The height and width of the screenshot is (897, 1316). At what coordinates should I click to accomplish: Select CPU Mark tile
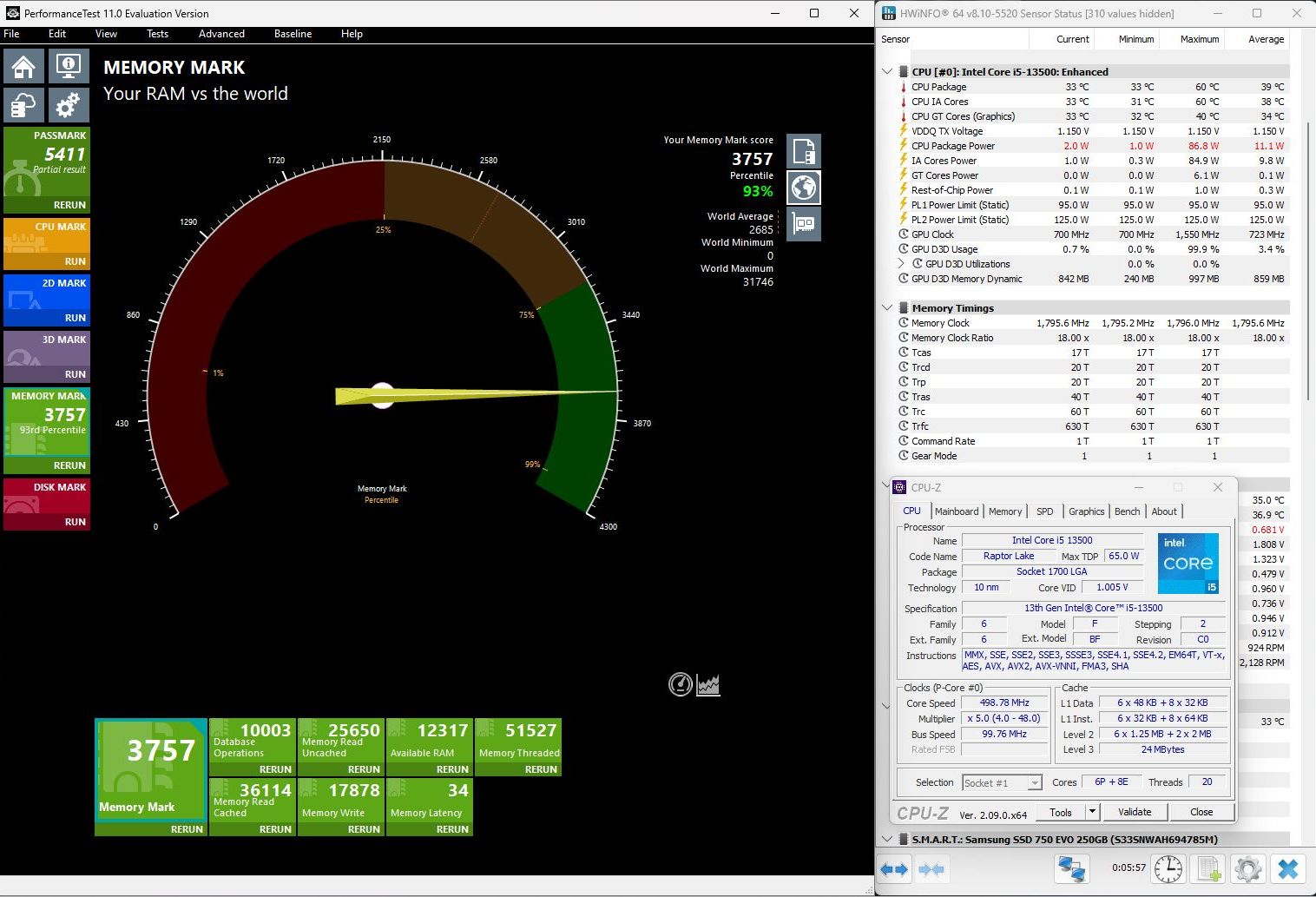point(47,244)
